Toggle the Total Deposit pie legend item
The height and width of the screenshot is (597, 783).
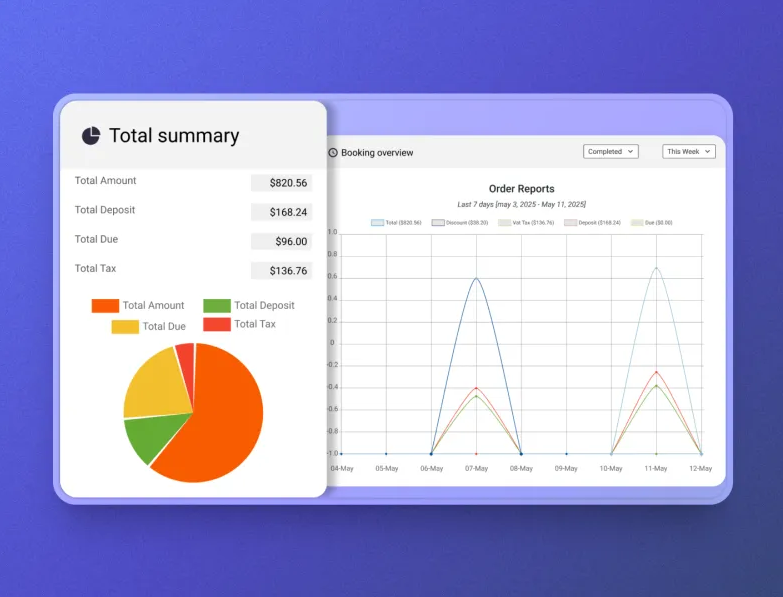(x=249, y=306)
